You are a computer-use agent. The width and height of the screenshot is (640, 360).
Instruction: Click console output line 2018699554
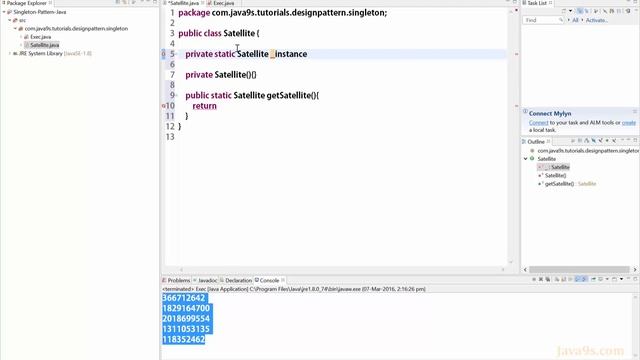[x=186, y=318]
